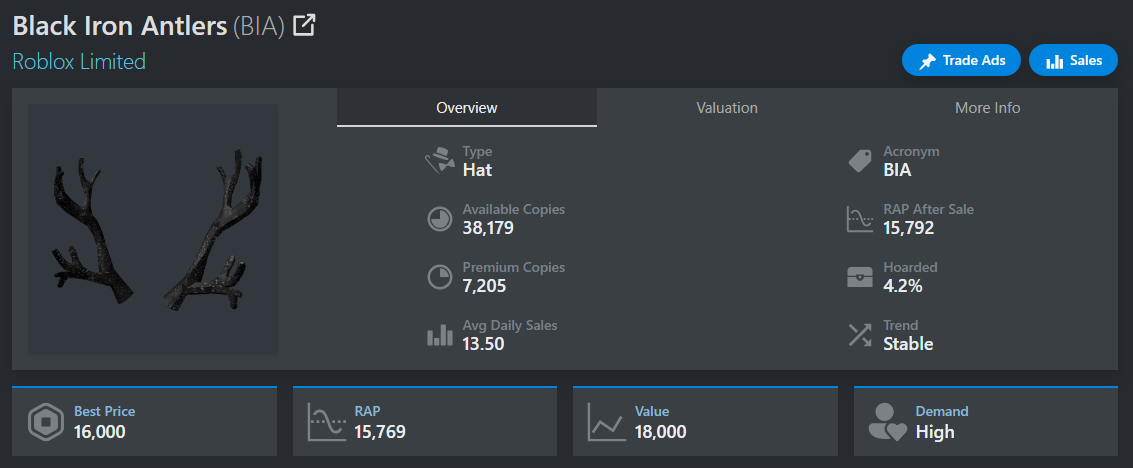Click the Premium Copies label
1133x468 pixels.
tap(514, 267)
